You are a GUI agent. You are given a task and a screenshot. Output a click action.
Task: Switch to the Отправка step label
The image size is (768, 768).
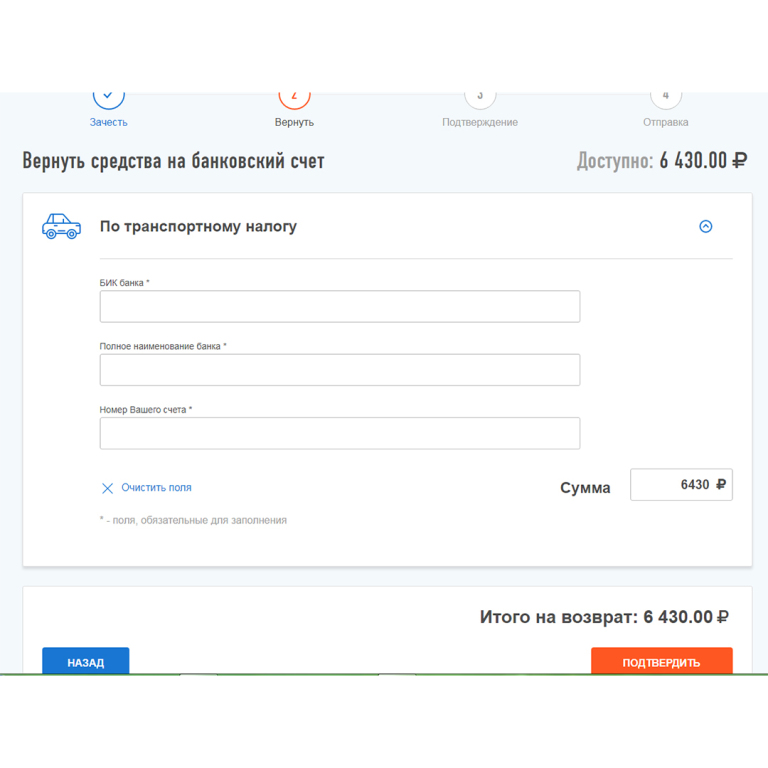point(665,122)
